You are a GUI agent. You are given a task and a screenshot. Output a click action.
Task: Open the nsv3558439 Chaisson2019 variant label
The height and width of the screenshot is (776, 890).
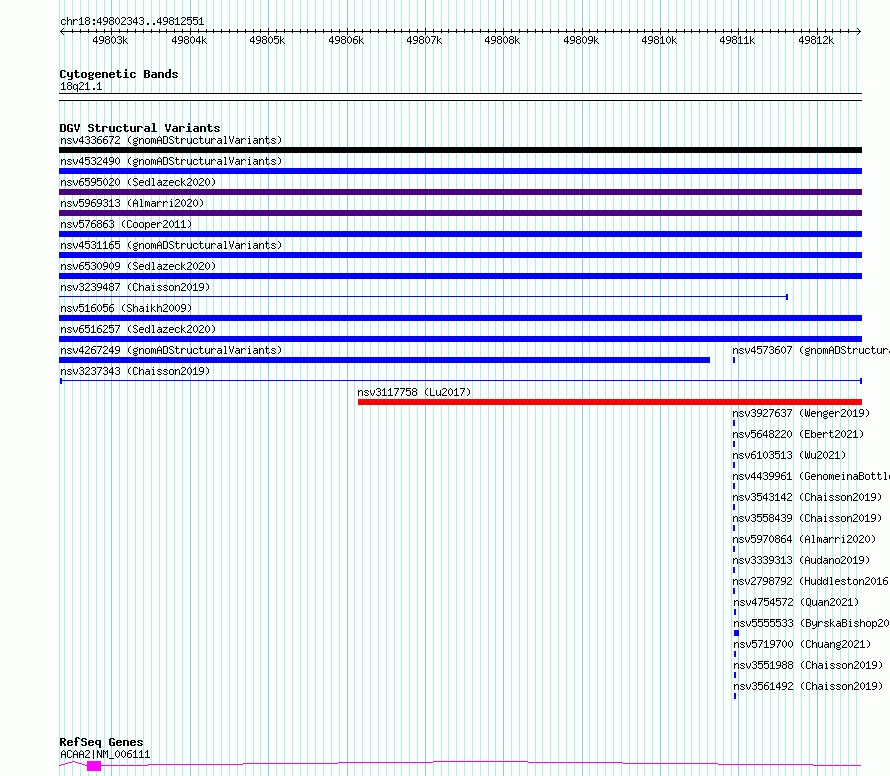click(807, 518)
